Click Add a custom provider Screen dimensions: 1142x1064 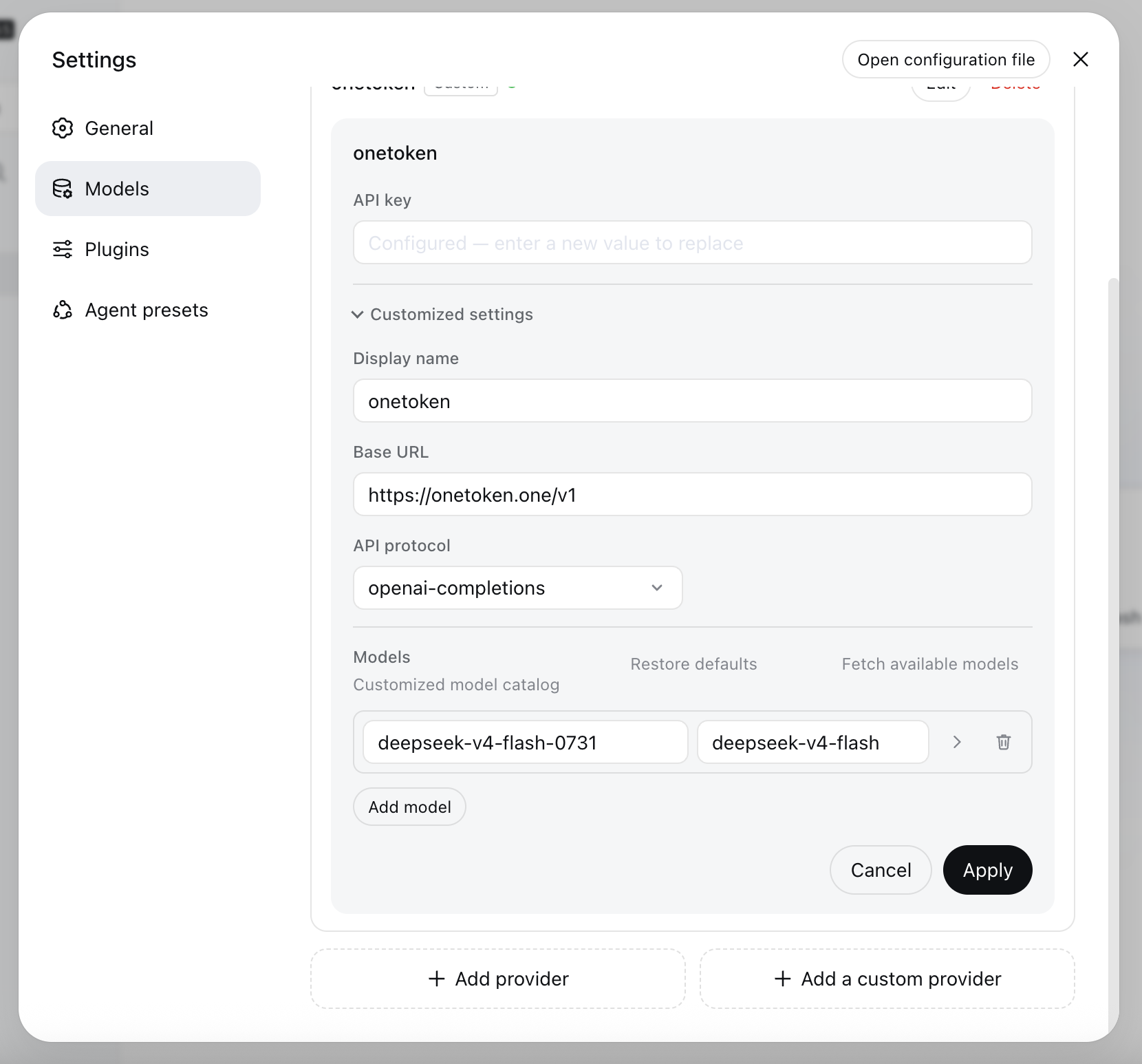887,979
